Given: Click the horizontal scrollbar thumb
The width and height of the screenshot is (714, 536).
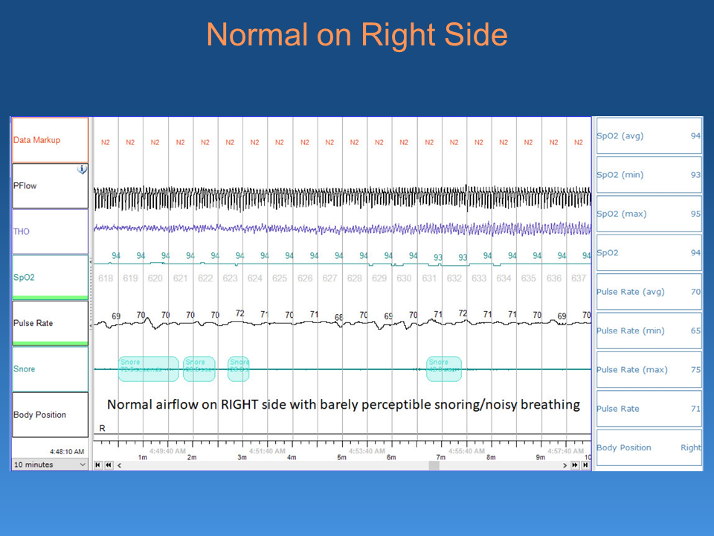Looking at the screenshot, I should click(433, 465).
